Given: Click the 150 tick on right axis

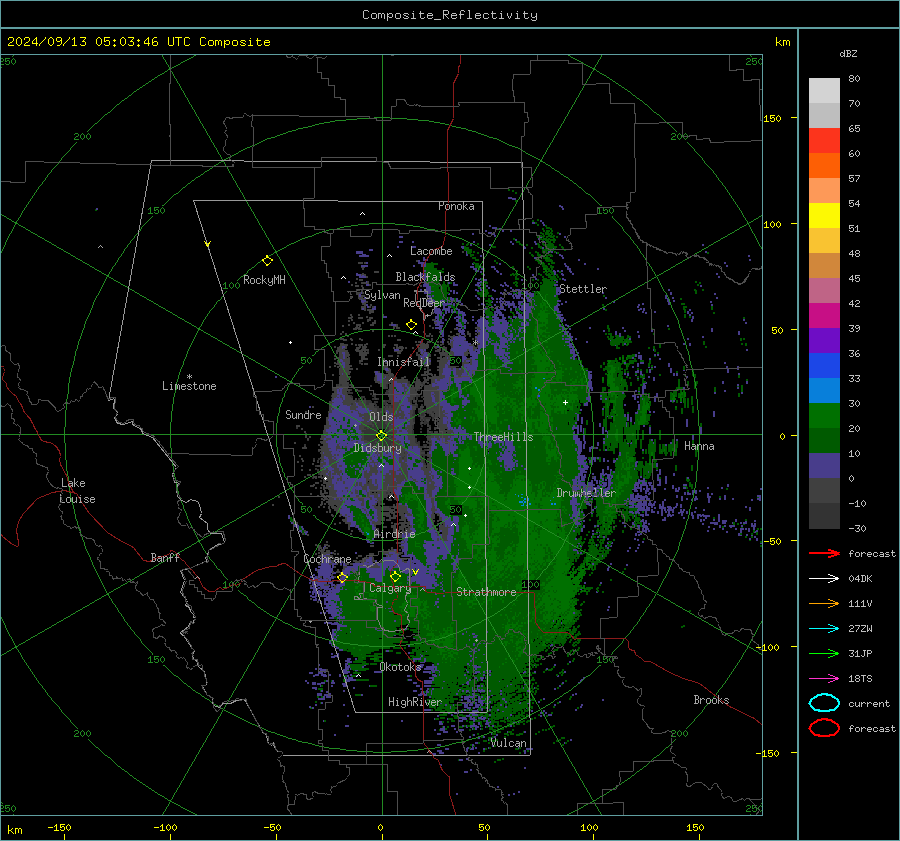Looking at the screenshot, I should tap(772, 118).
